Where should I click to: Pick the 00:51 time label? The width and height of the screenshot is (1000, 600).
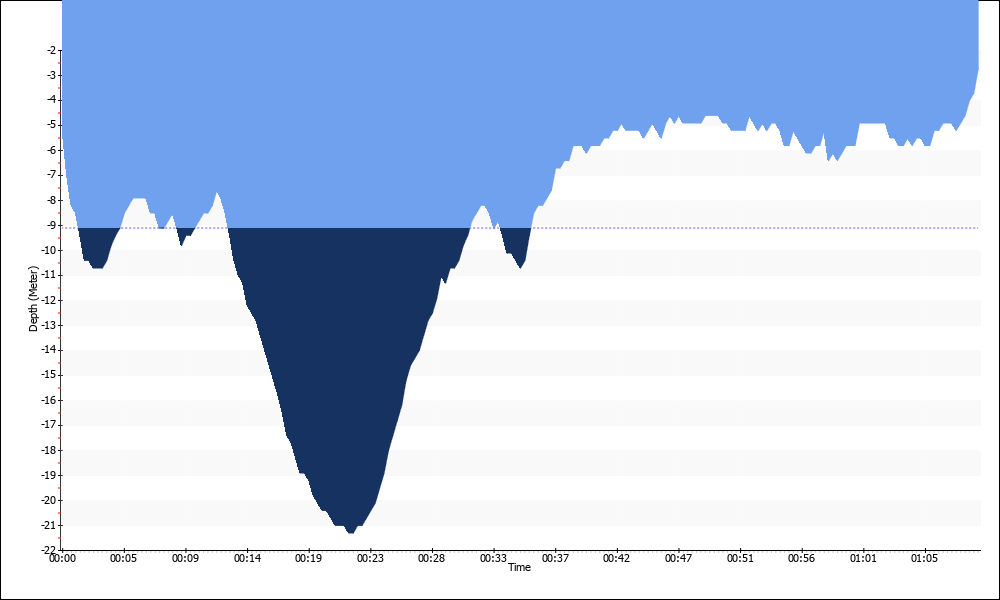tap(740, 559)
